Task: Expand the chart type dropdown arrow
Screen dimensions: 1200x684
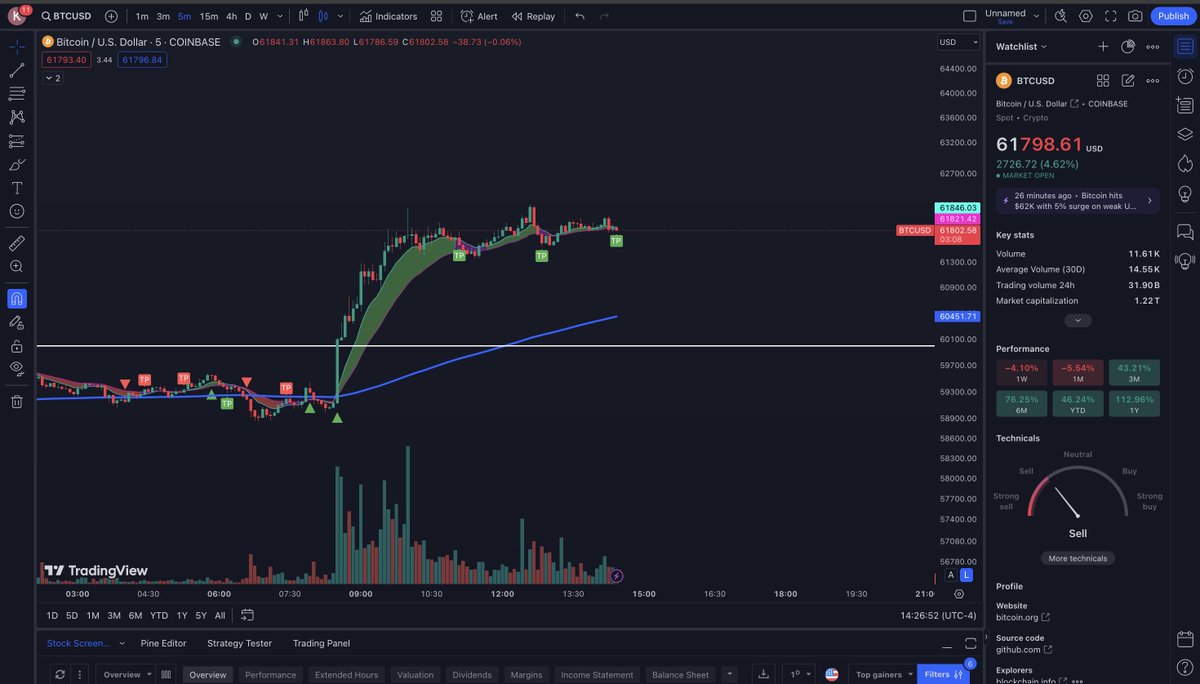Action: [341, 16]
